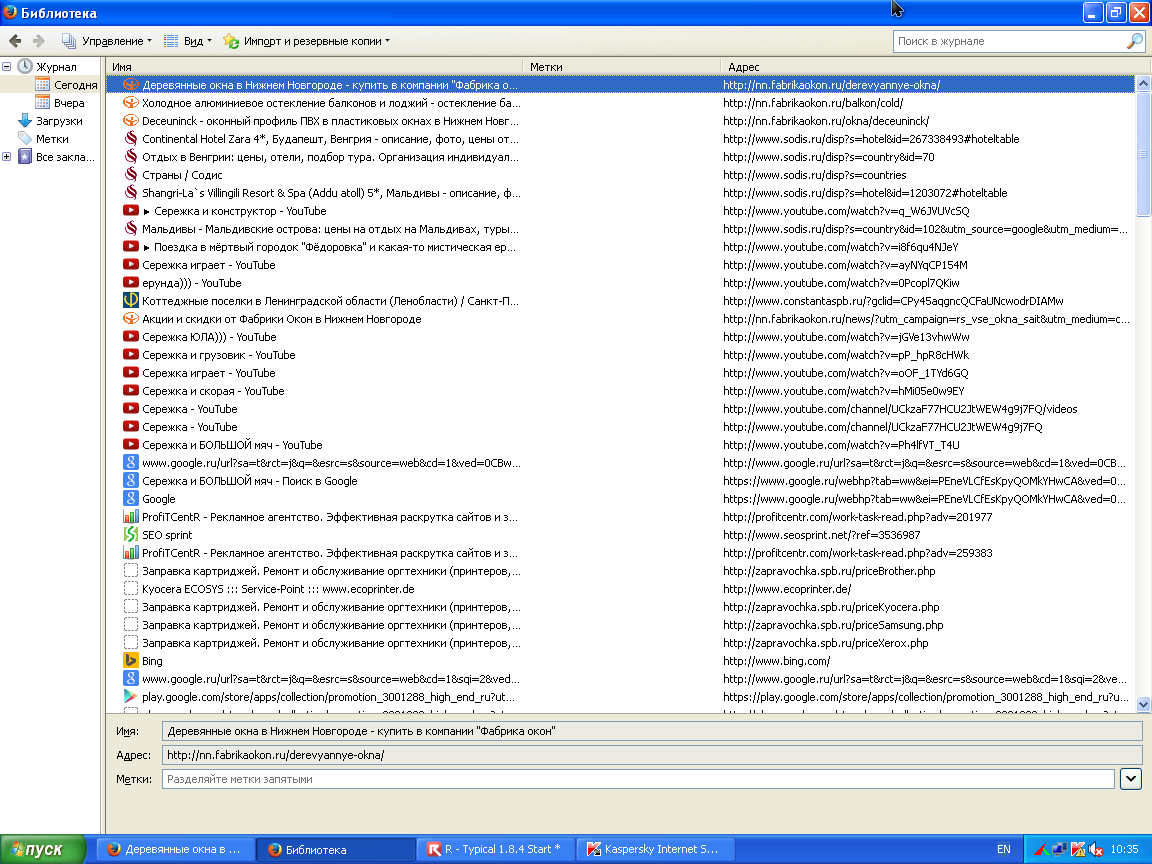
Task: Click address http://zapravochka.spb.ru/priceSamsung.php
Action: (833, 624)
